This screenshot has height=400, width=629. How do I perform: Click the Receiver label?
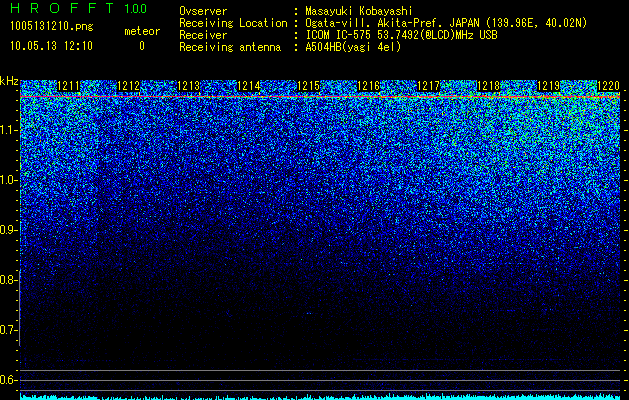point(203,35)
